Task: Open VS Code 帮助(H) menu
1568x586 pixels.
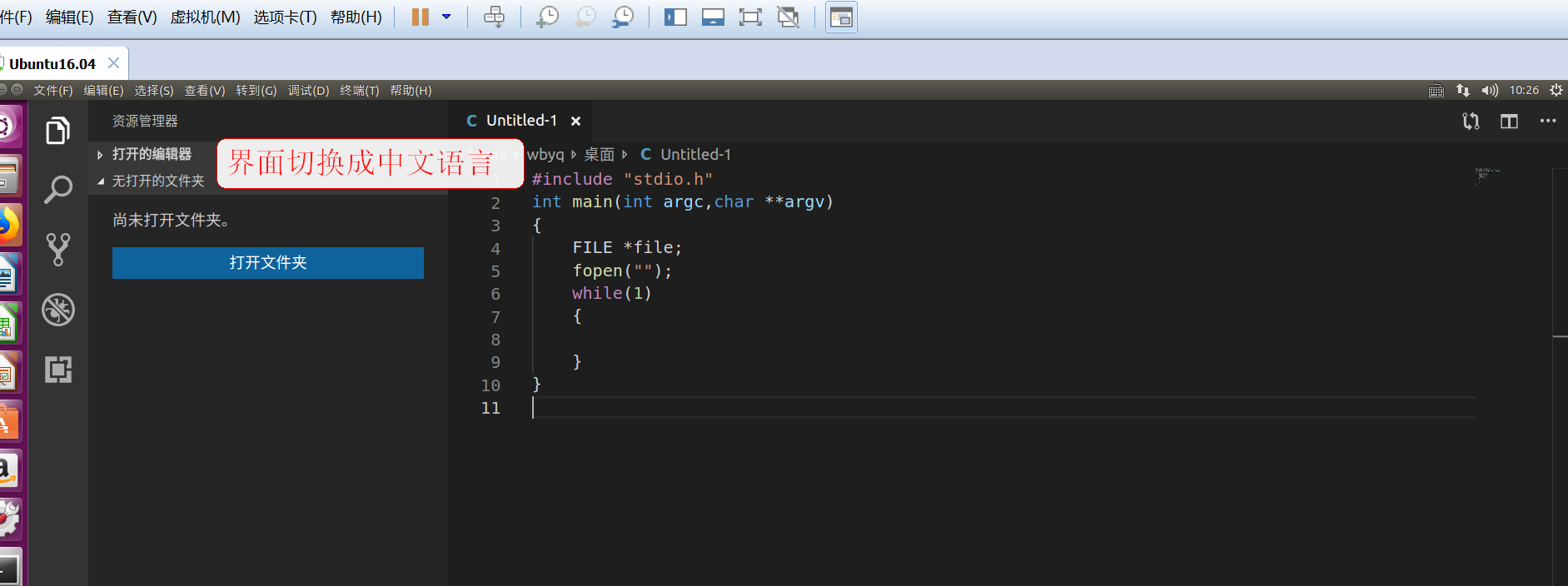Action: point(411,91)
